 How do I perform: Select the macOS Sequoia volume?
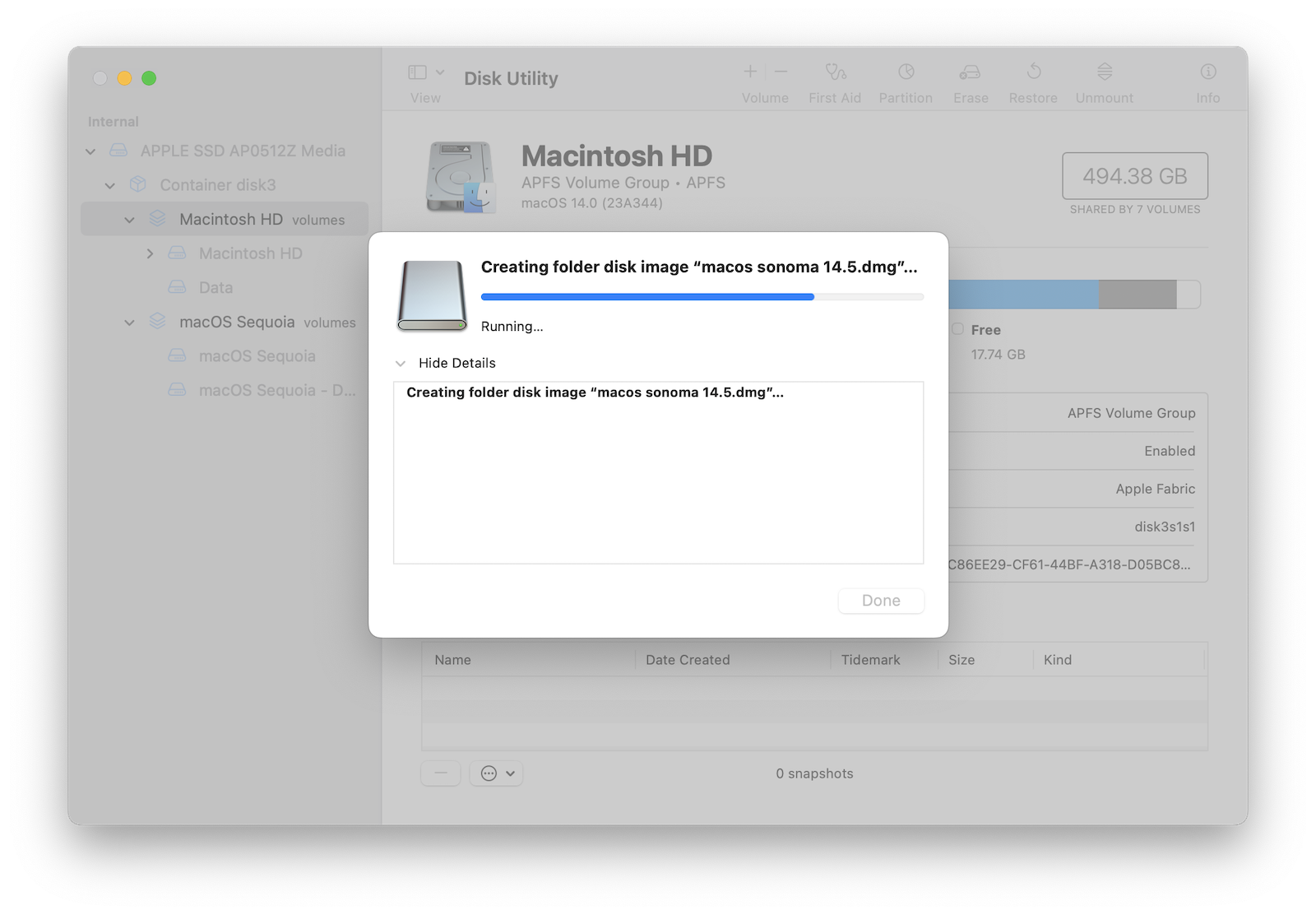pos(257,356)
